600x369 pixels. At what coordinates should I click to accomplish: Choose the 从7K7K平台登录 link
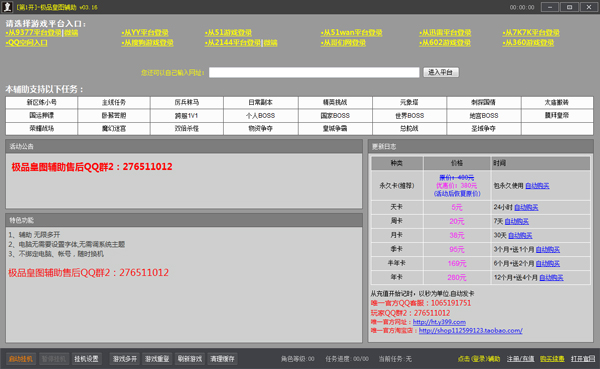point(531,33)
